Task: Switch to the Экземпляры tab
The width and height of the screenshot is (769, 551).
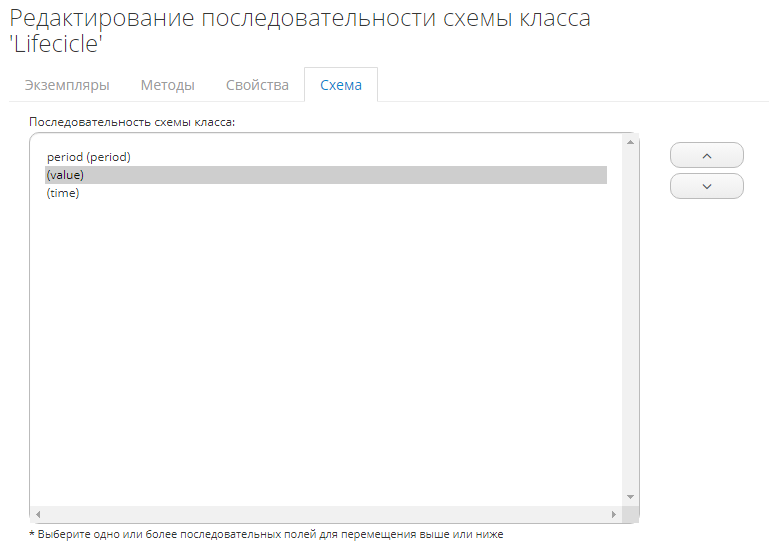Action: coord(66,85)
